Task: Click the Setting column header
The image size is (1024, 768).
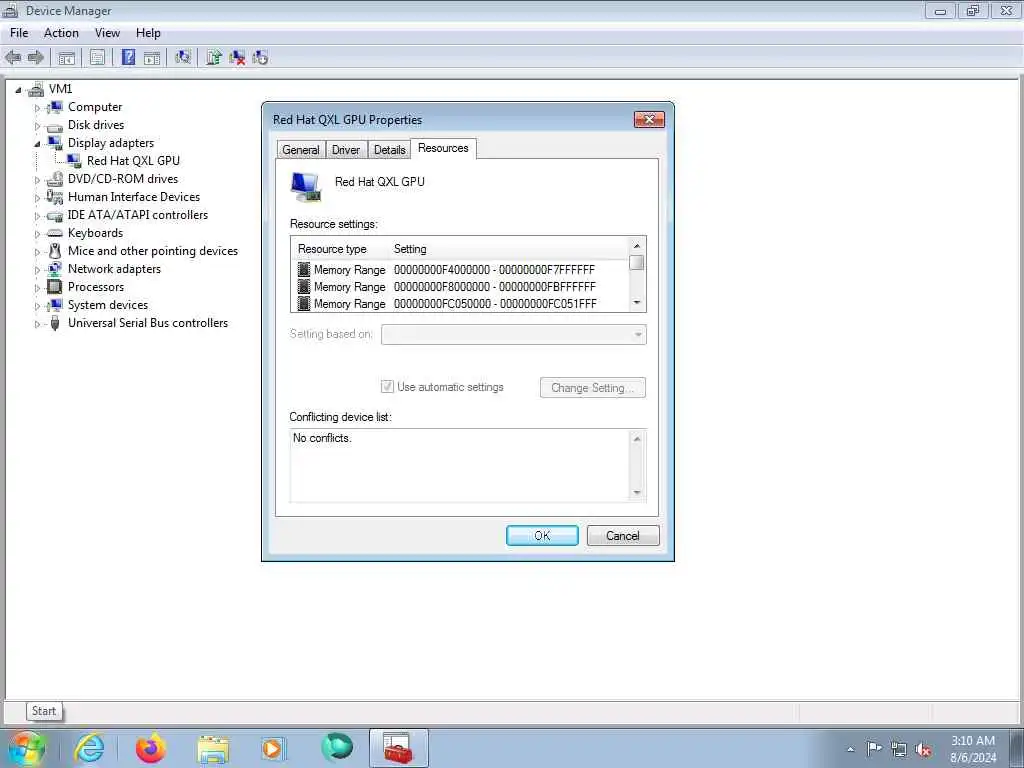Action: pos(410,249)
